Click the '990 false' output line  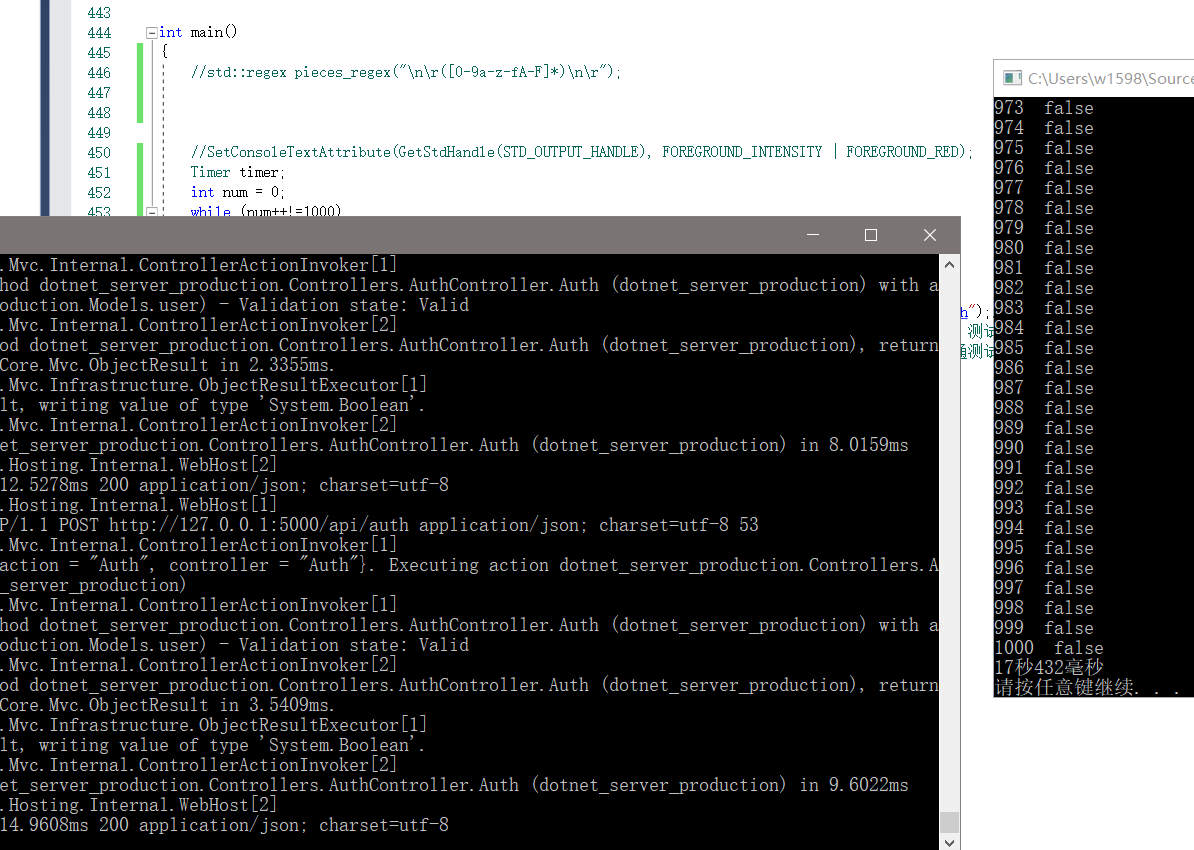(x=1044, y=448)
